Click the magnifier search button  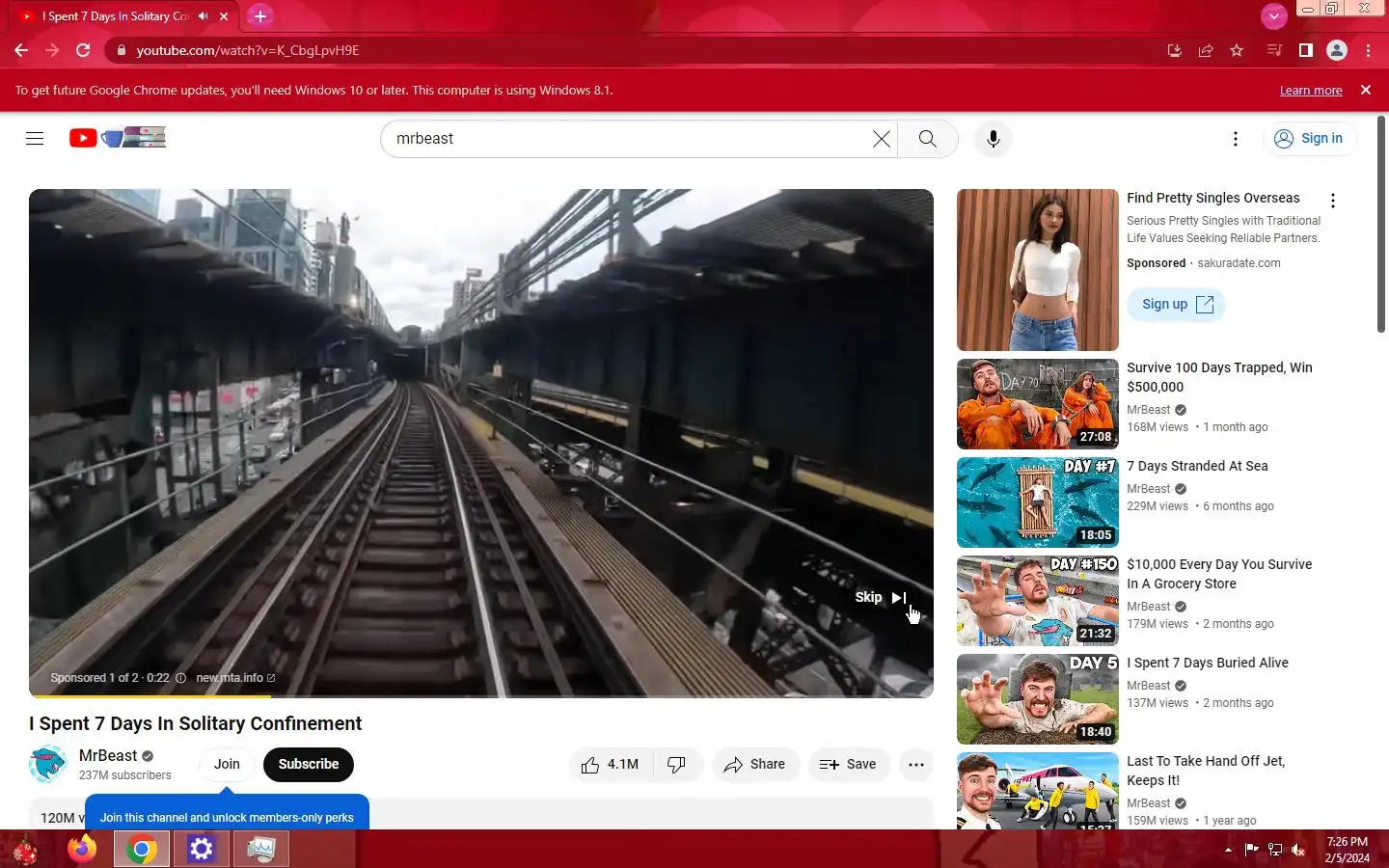[x=928, y=139]
